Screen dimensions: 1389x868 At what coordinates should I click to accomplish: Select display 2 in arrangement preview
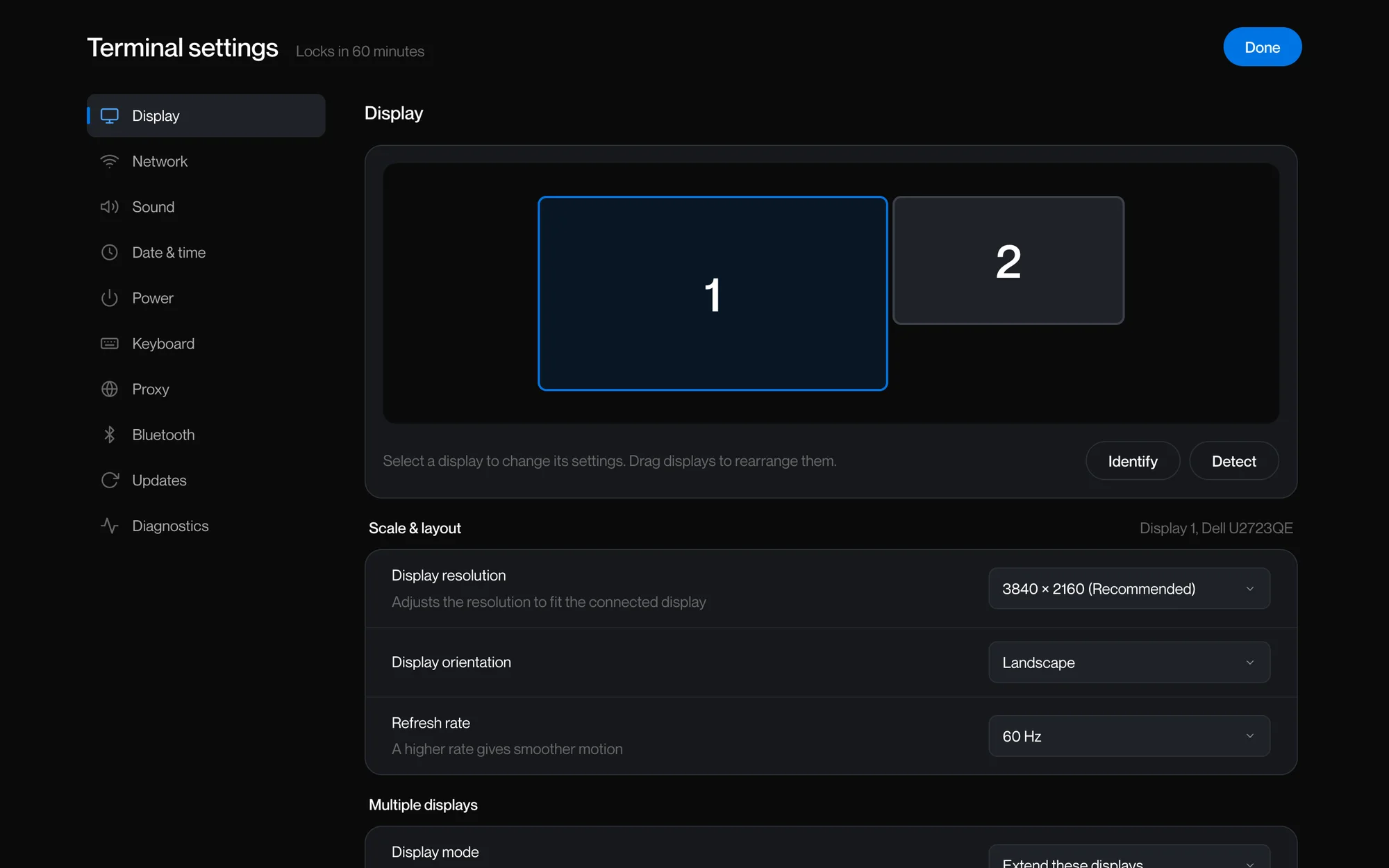tap(1008, 260)
